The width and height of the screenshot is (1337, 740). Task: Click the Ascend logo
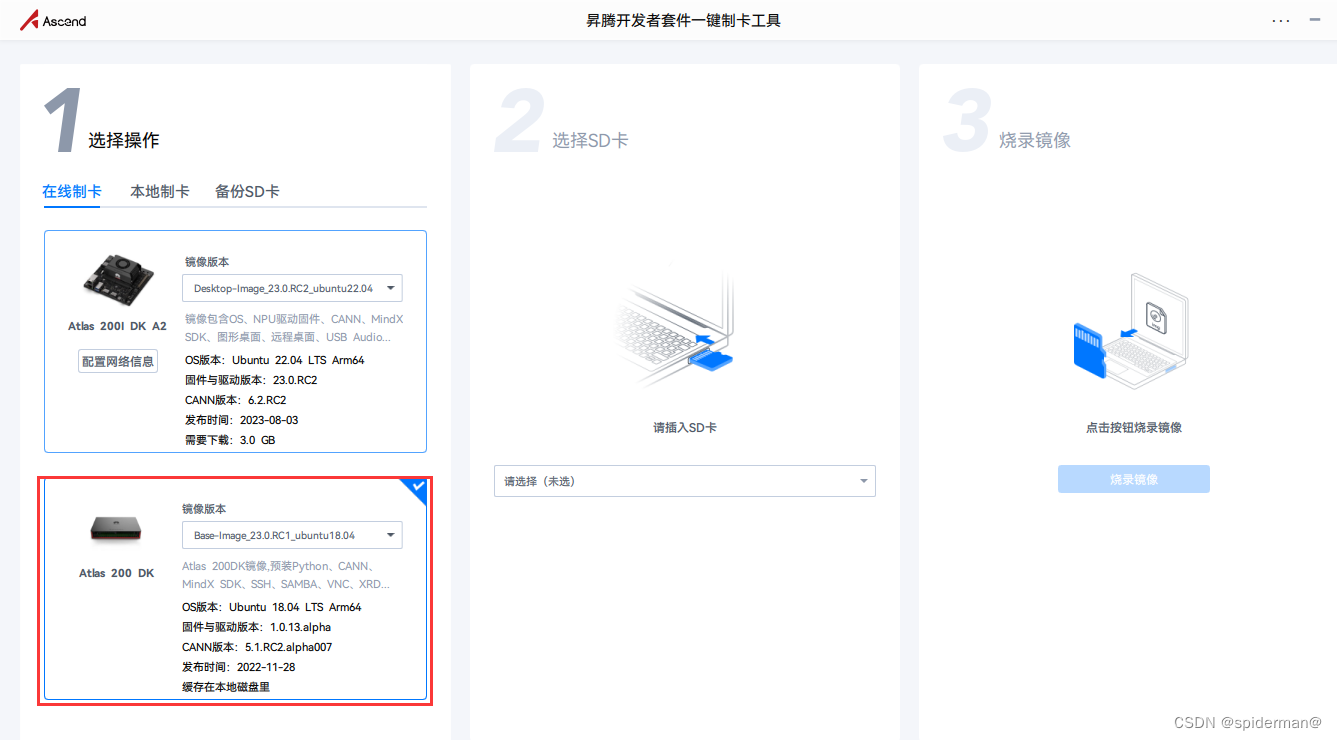(53, 20)
